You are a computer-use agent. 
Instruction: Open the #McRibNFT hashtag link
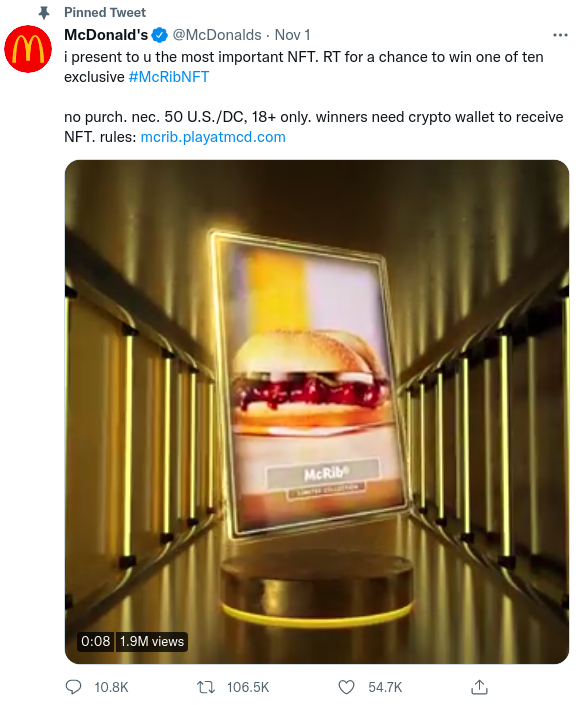[169, 77]
